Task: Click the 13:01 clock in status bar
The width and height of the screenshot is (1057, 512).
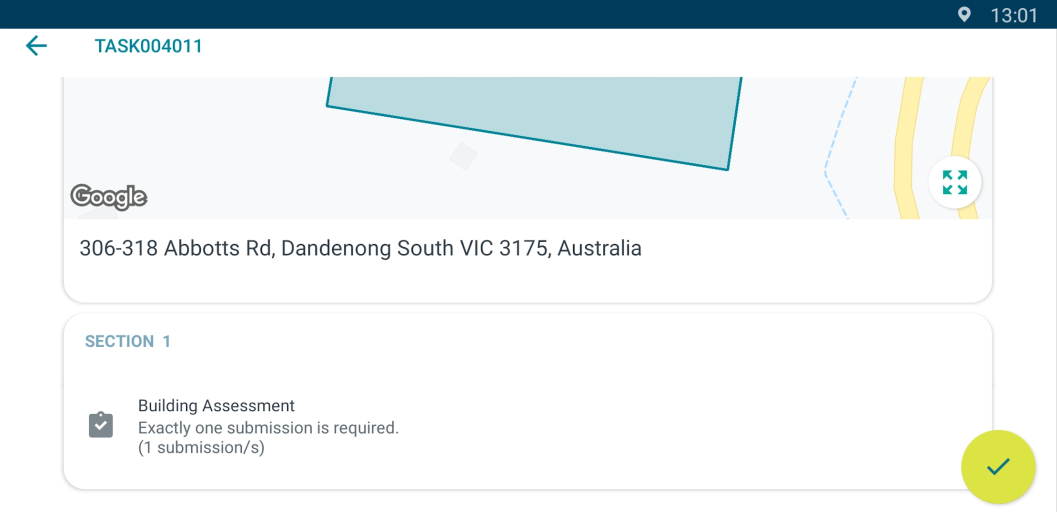Action: pos(1013,15)
